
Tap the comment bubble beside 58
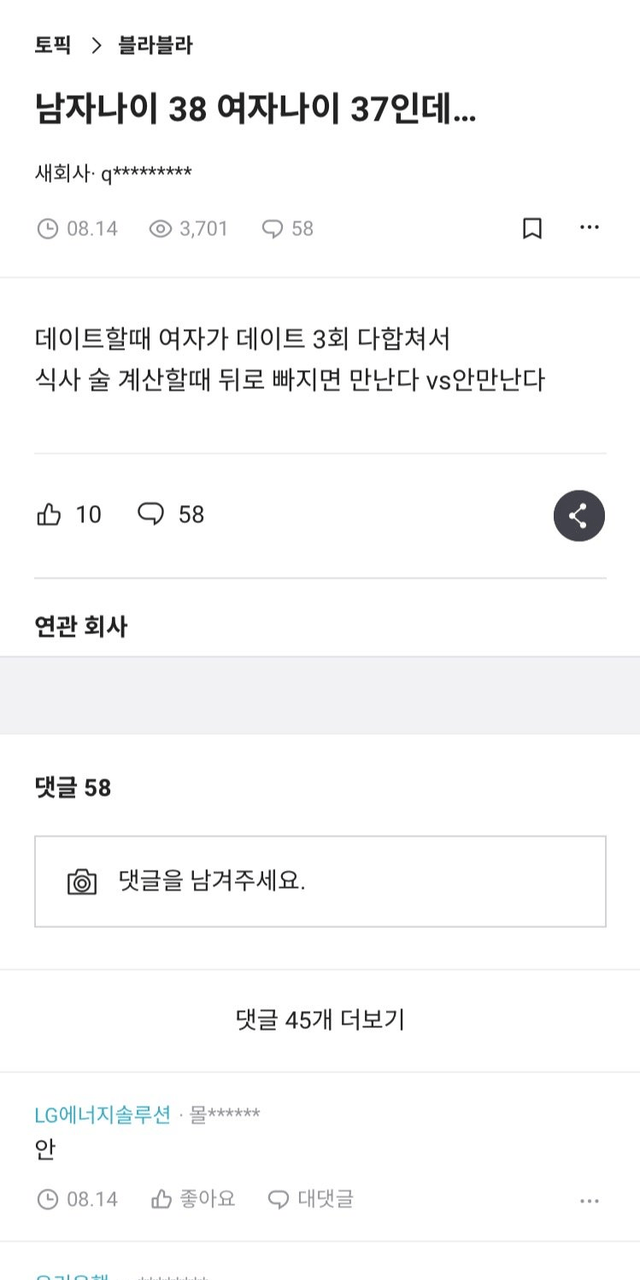(151, 514)
